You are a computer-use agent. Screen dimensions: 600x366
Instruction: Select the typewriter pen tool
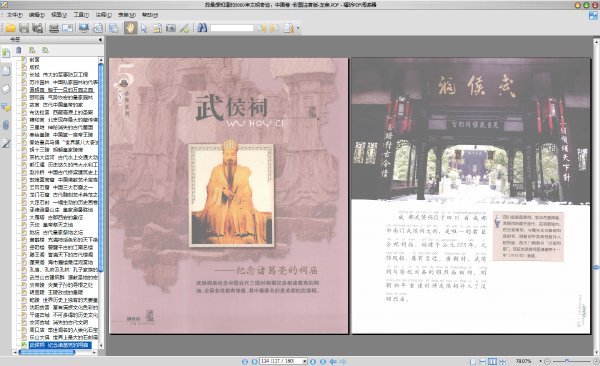[x=184, y=28]
